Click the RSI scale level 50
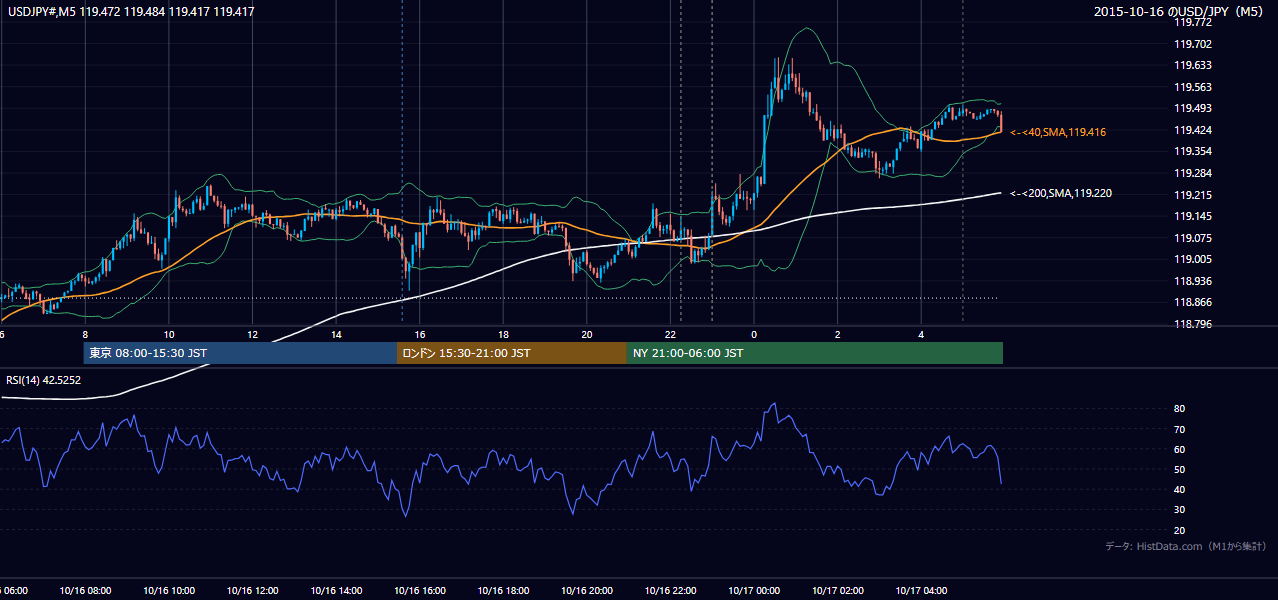The width and height of the screenshot is (1278, 600). [x=1180, y=469]
